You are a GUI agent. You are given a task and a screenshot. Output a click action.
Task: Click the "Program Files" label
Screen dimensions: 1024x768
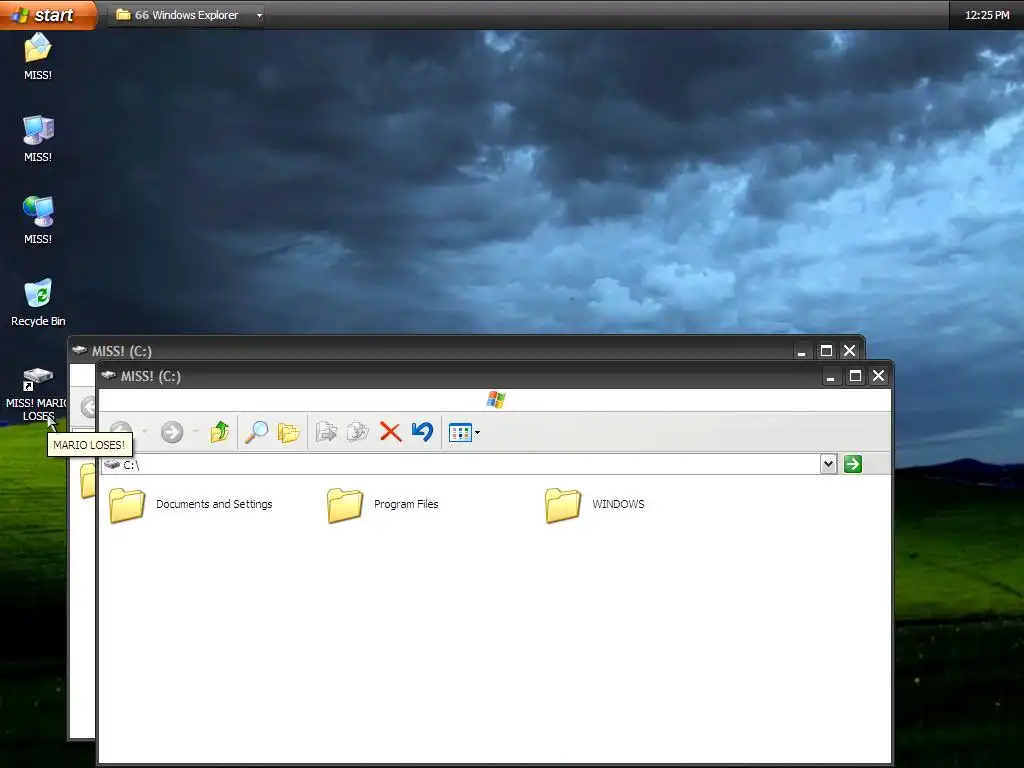406,504
